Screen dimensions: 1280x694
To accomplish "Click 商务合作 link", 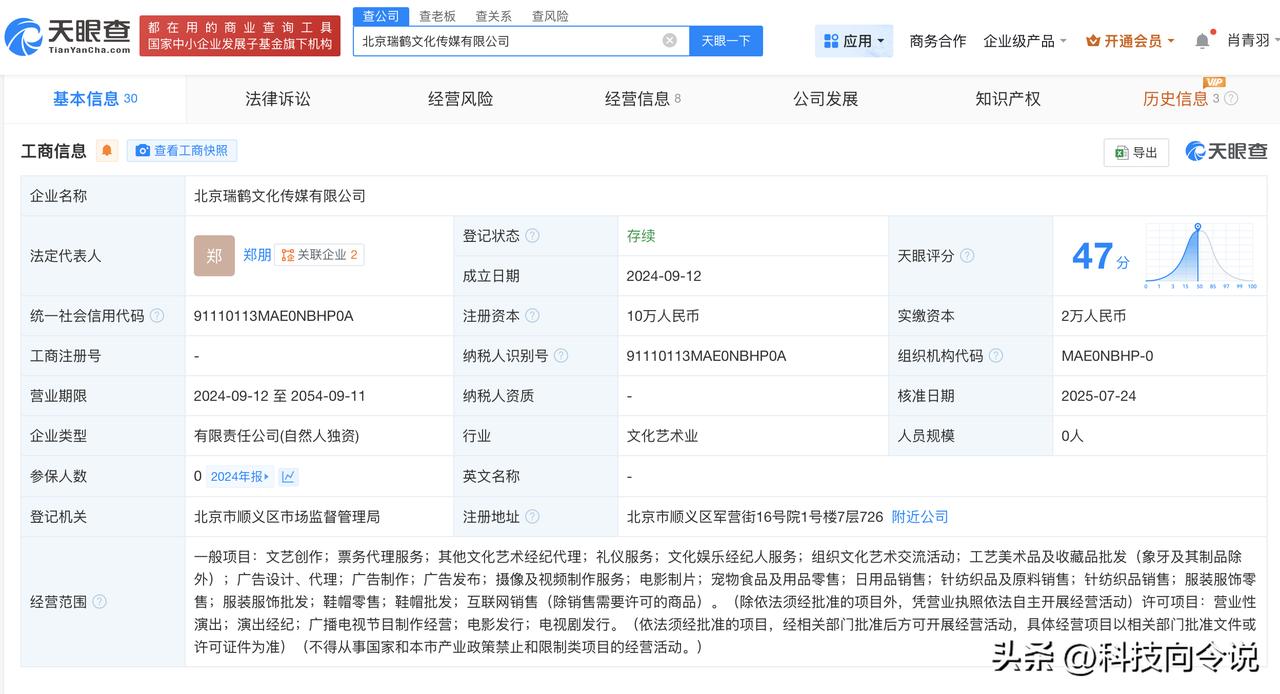I will (x=938, y=41).
